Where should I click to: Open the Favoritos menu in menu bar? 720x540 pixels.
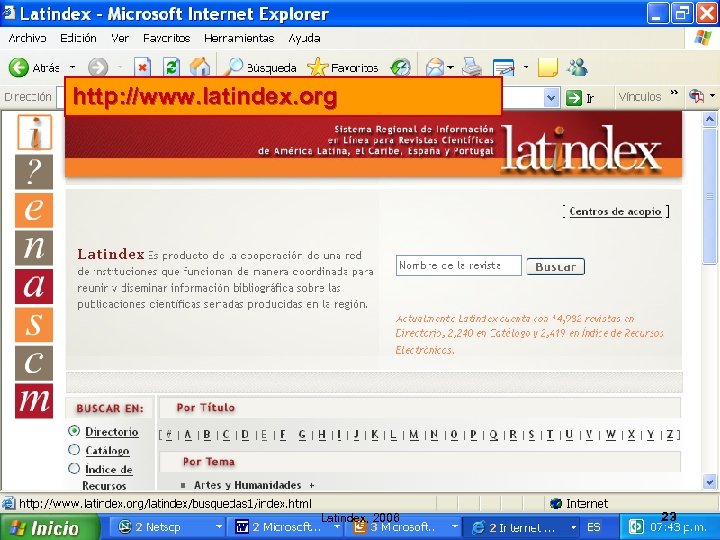click(x=167, y=38)
